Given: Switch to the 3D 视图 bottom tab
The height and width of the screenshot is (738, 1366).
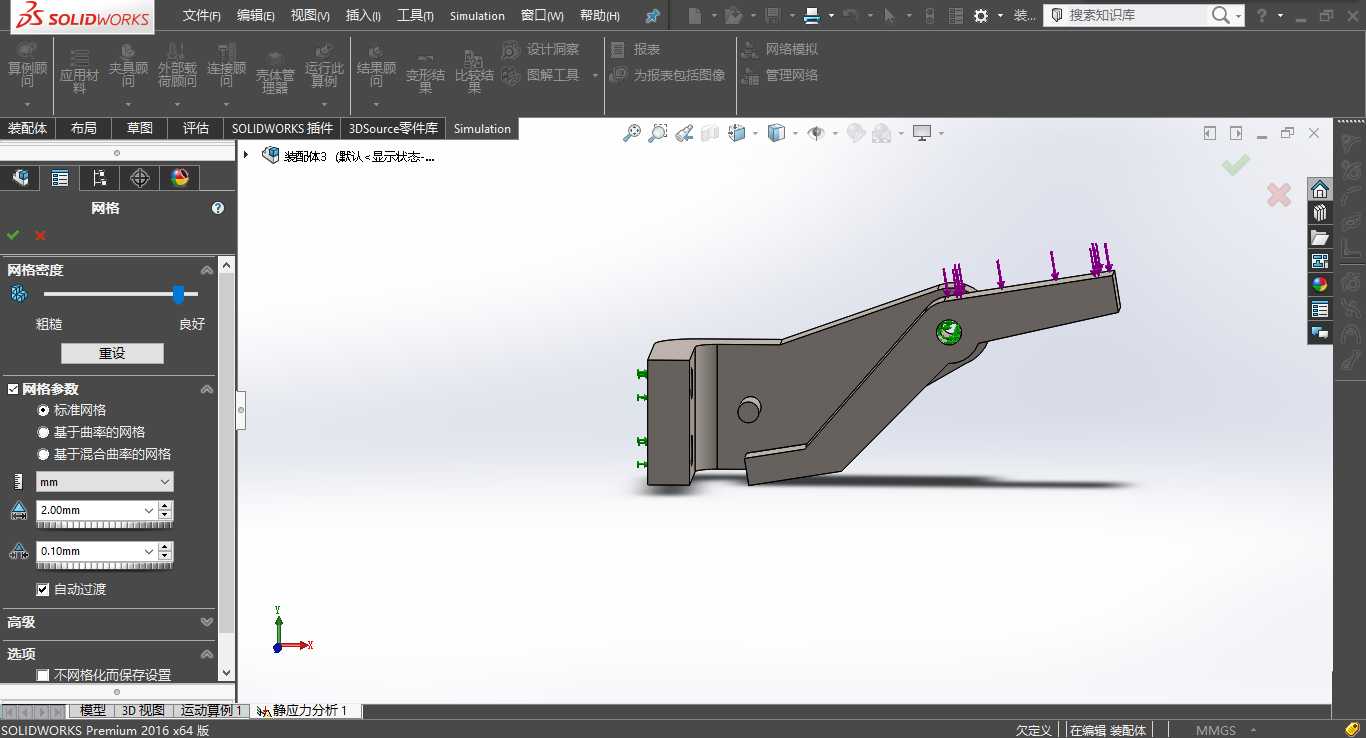Looking at the screenshot, I should [143, 711].
